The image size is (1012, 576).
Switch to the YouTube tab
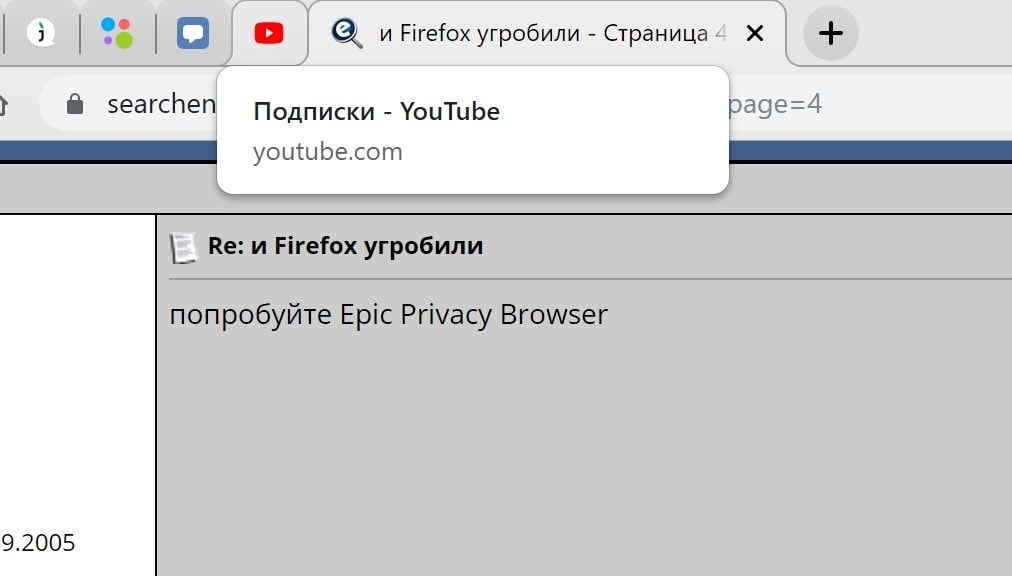pyautogui.click(x=268, y=34)
